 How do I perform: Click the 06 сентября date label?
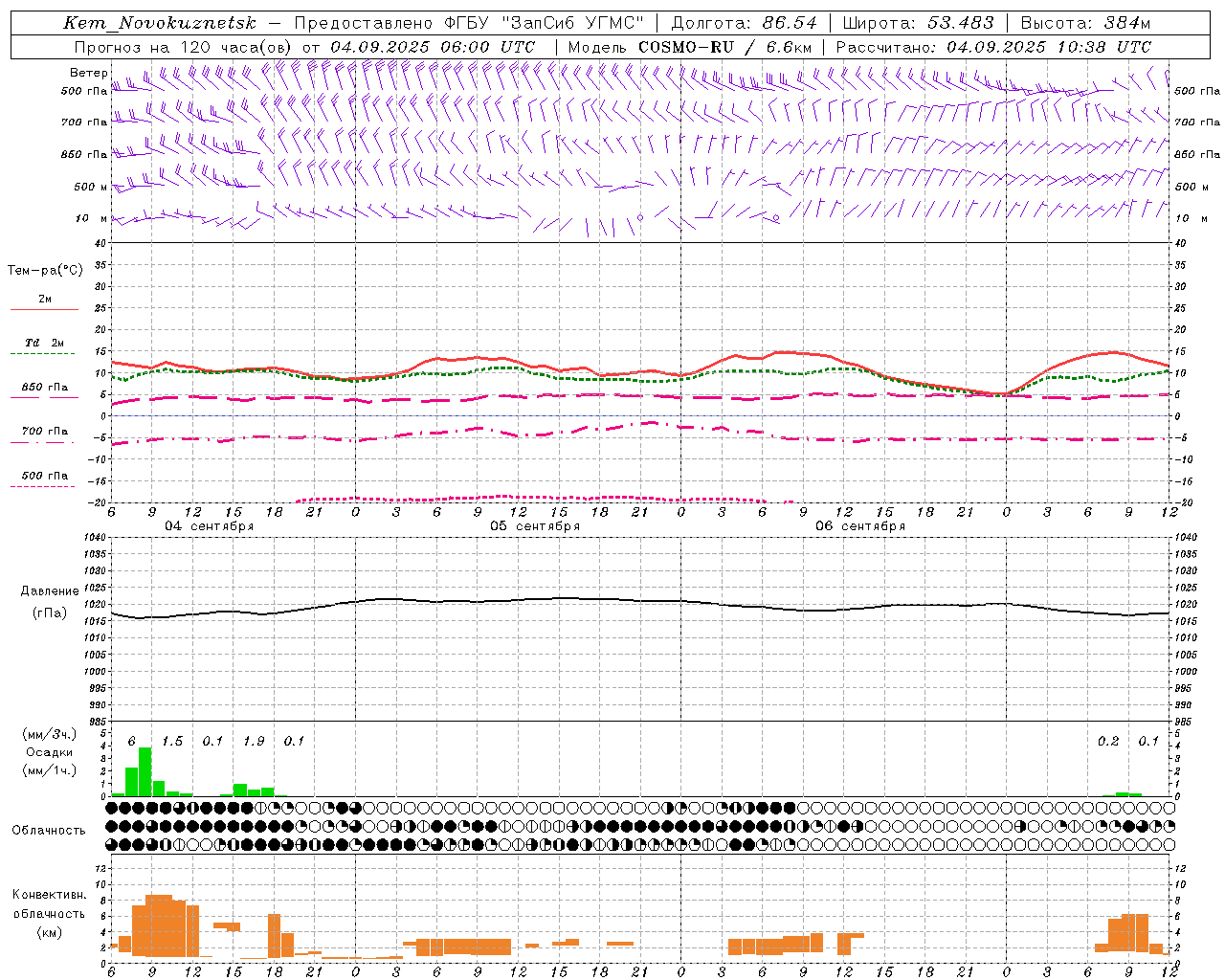tap(860, 526)
